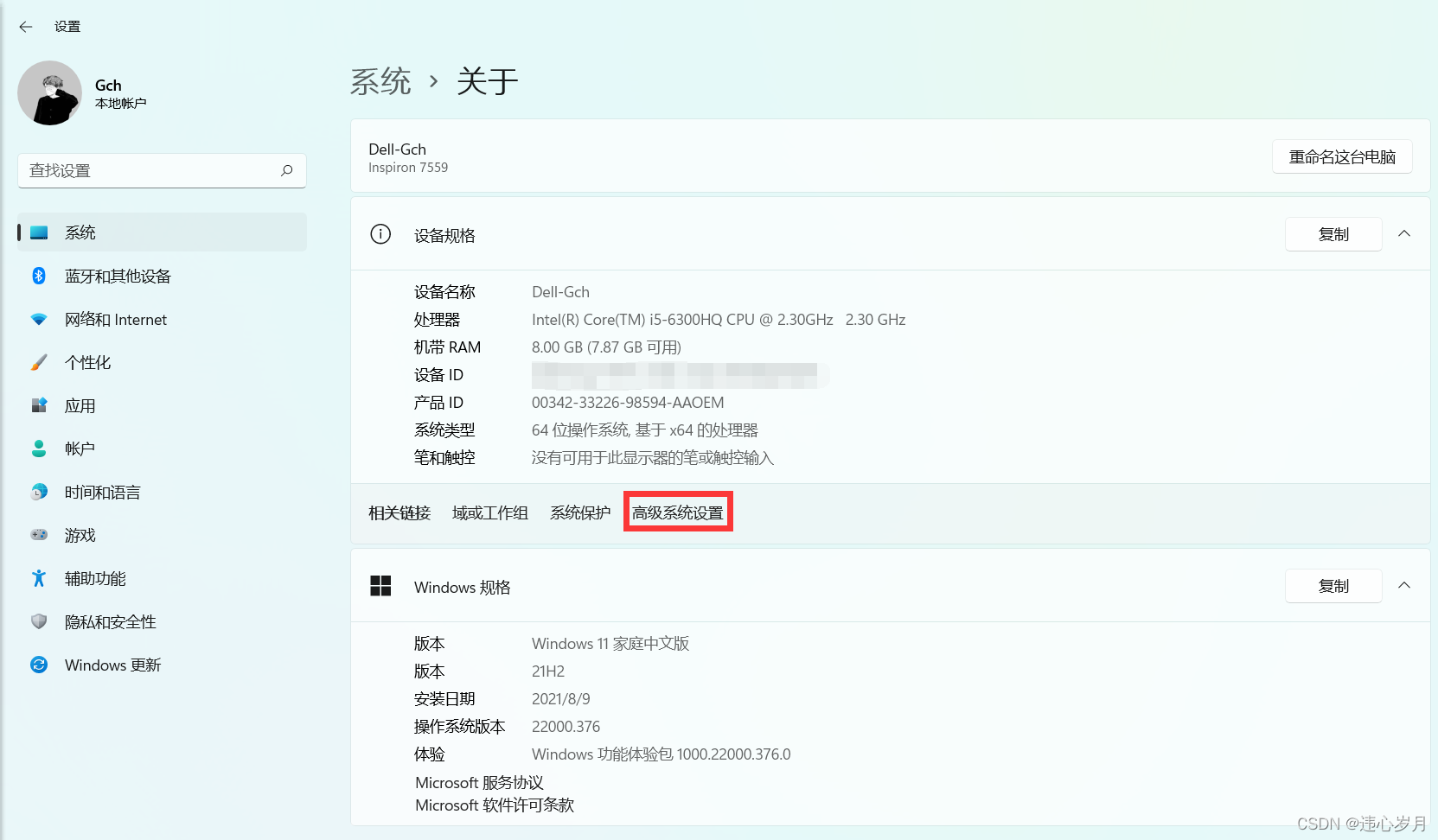
Task: Copy device specs with 复制 button
Action: click(1333, 234)
